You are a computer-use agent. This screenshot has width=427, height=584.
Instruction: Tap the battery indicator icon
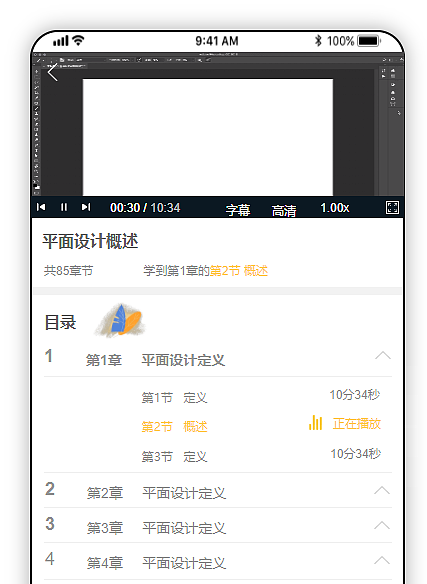click(369, 41)
